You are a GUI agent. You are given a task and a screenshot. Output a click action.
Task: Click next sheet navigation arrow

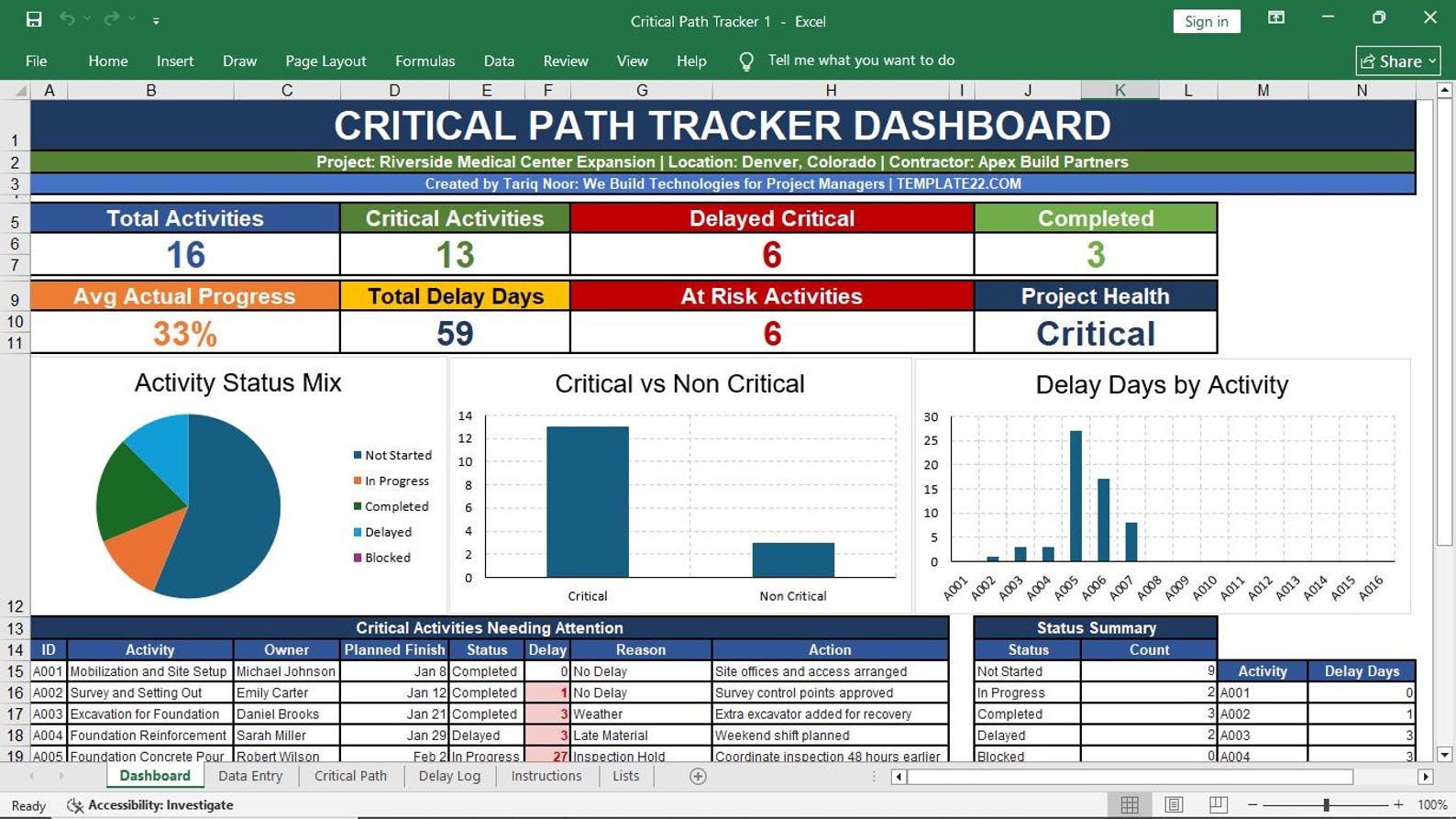coord(61,776)
